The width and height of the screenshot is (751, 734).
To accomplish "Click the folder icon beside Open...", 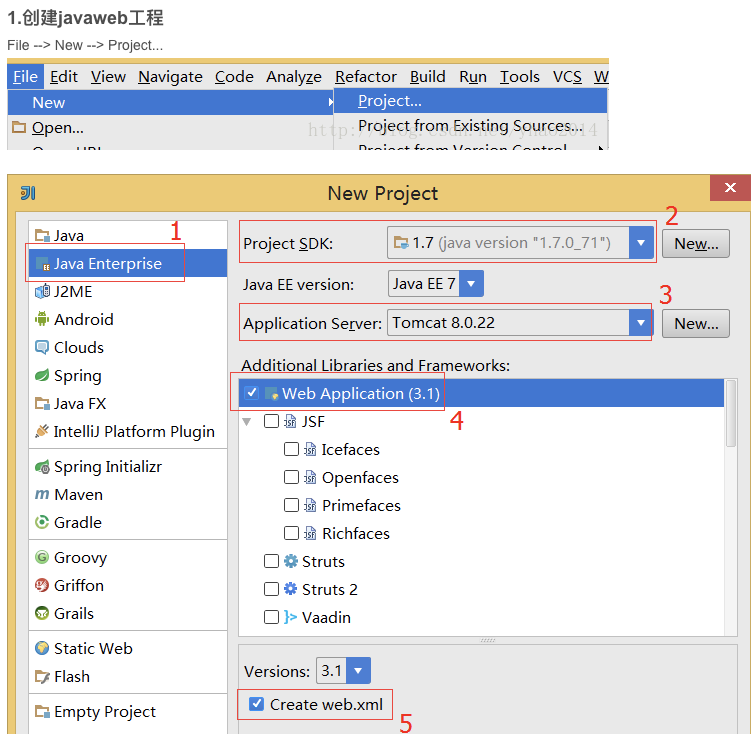I will [x=19, y=127].
